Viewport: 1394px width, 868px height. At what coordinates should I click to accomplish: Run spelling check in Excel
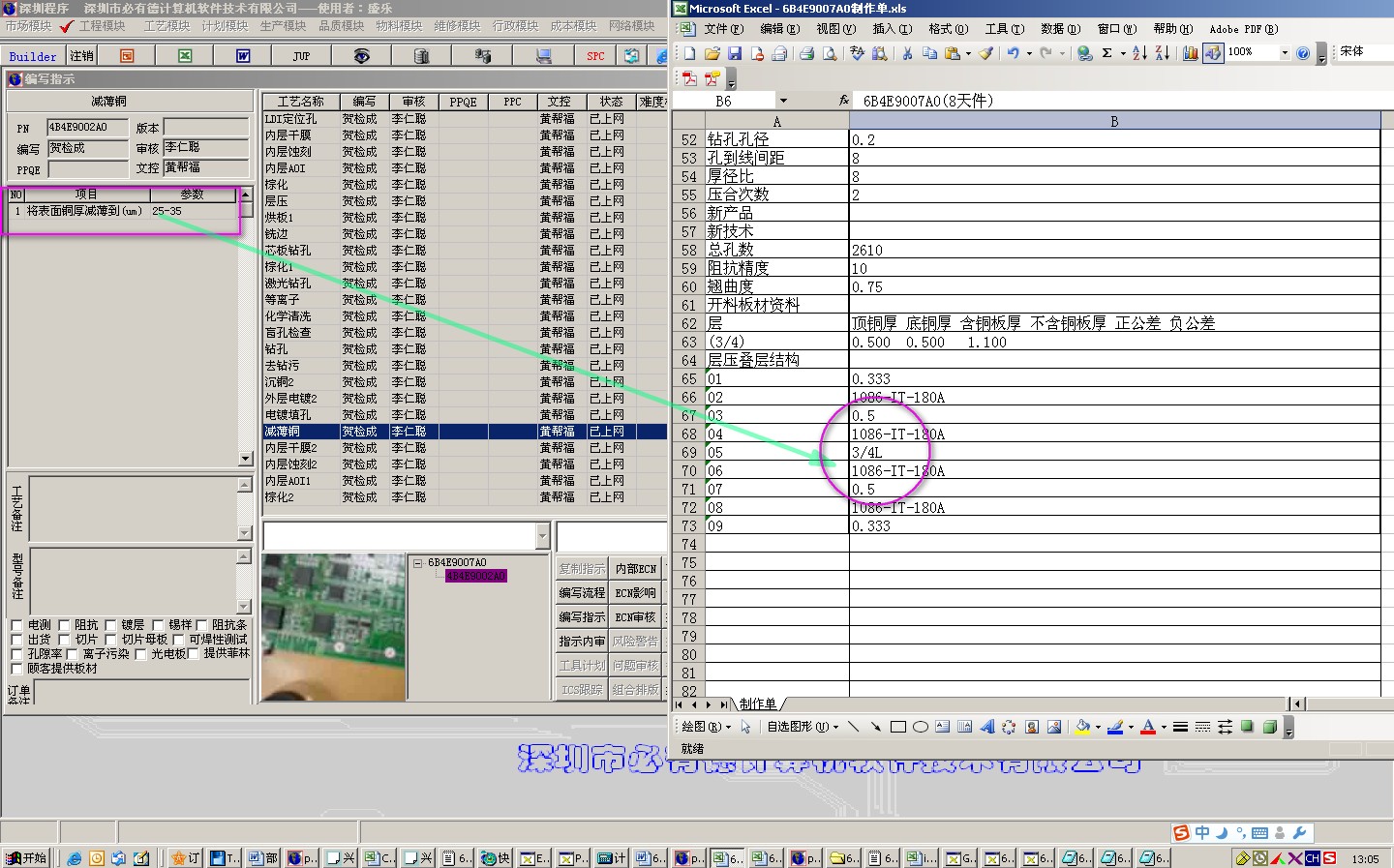[x=857, y=53]
